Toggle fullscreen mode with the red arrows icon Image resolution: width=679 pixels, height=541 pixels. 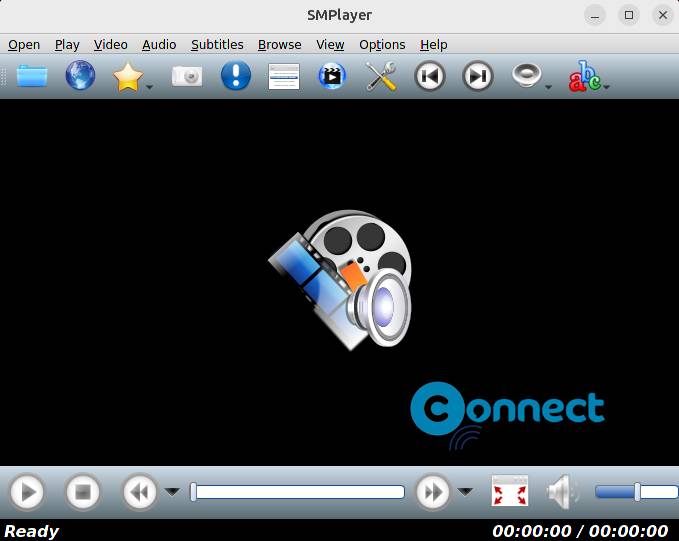pyautogui.click(x=510, y=492)
